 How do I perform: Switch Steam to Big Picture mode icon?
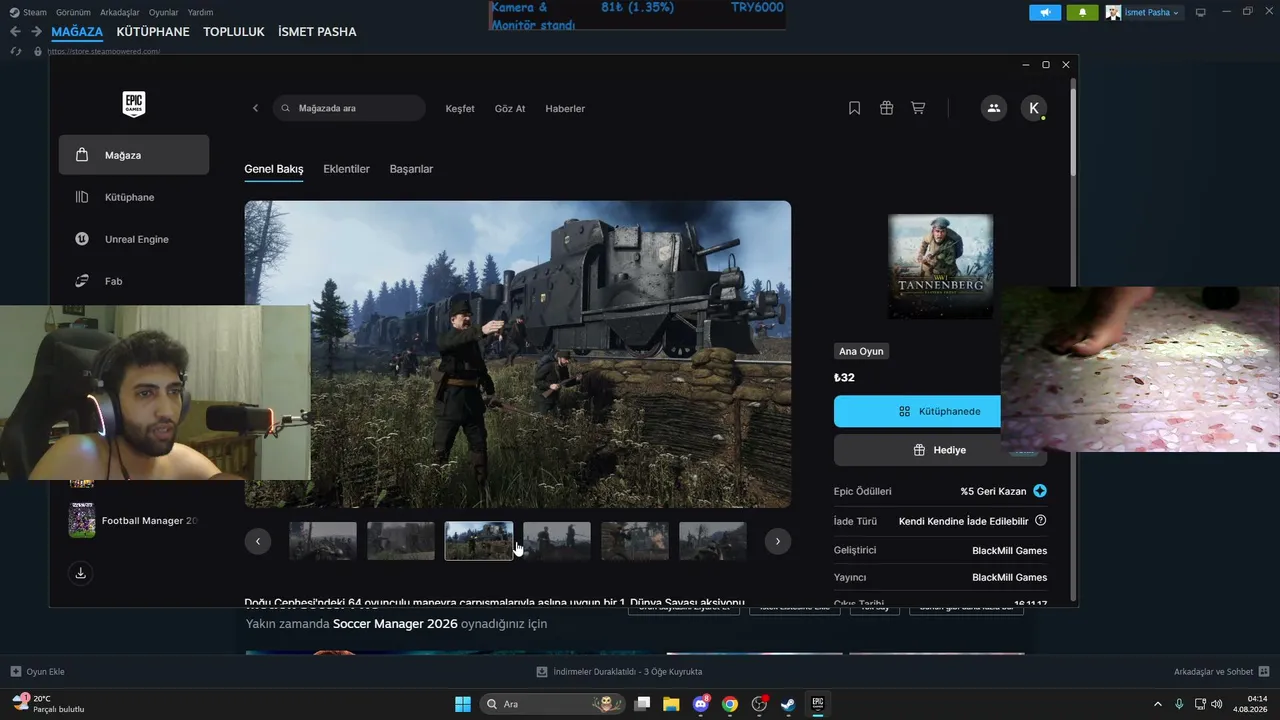point(1201,13)
